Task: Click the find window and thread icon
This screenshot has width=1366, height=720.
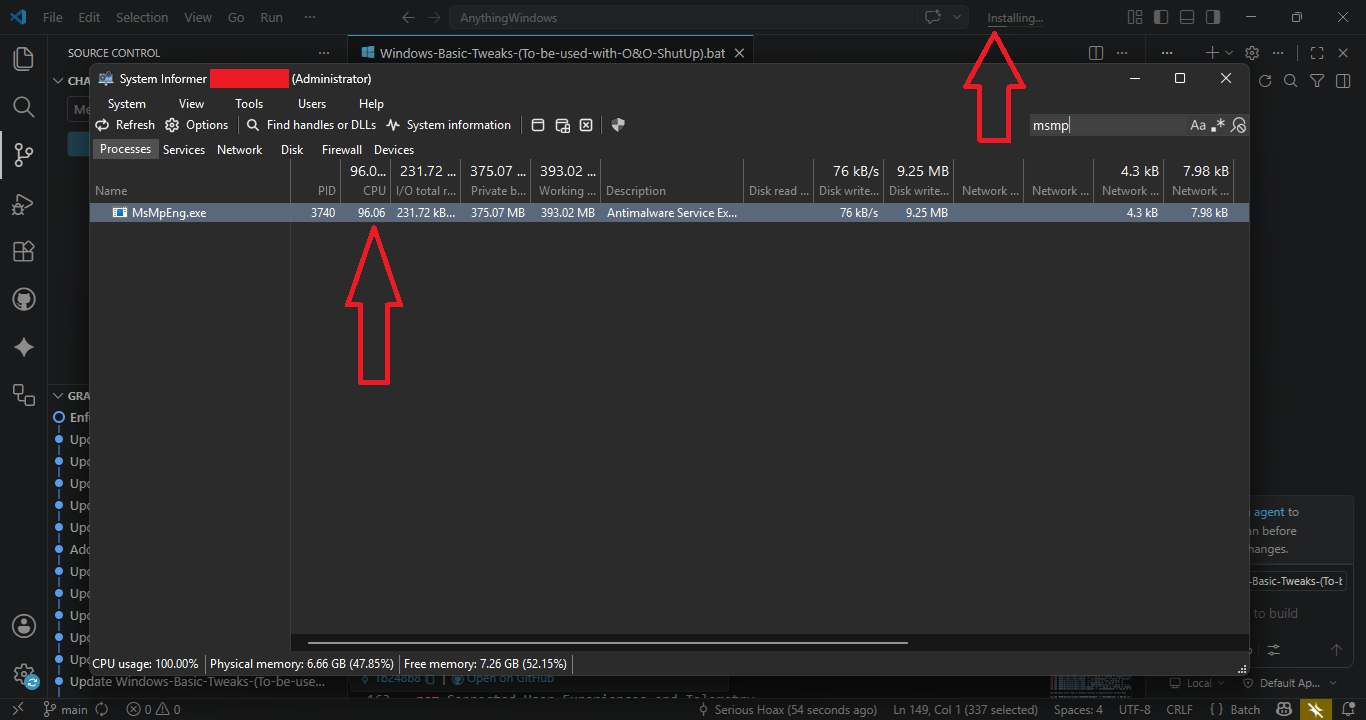Action: (563, 125)
